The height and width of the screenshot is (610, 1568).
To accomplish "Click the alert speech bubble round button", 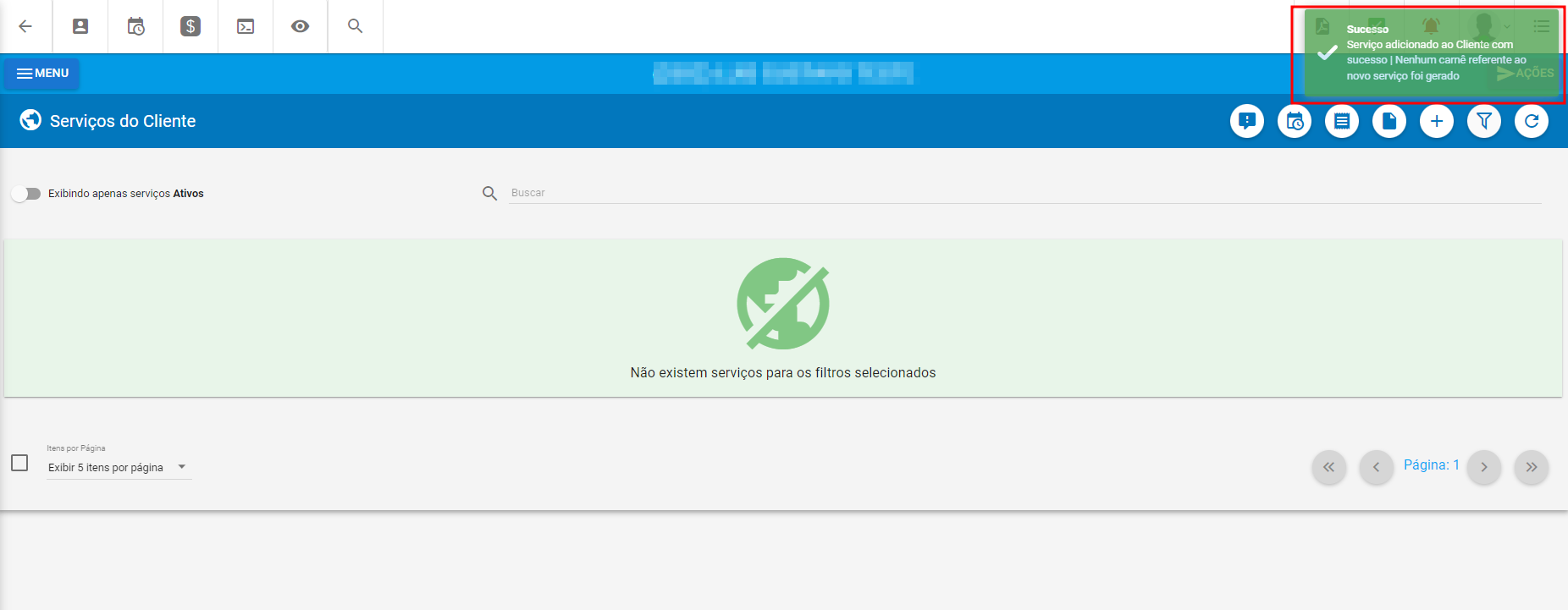I will 1247,121.
